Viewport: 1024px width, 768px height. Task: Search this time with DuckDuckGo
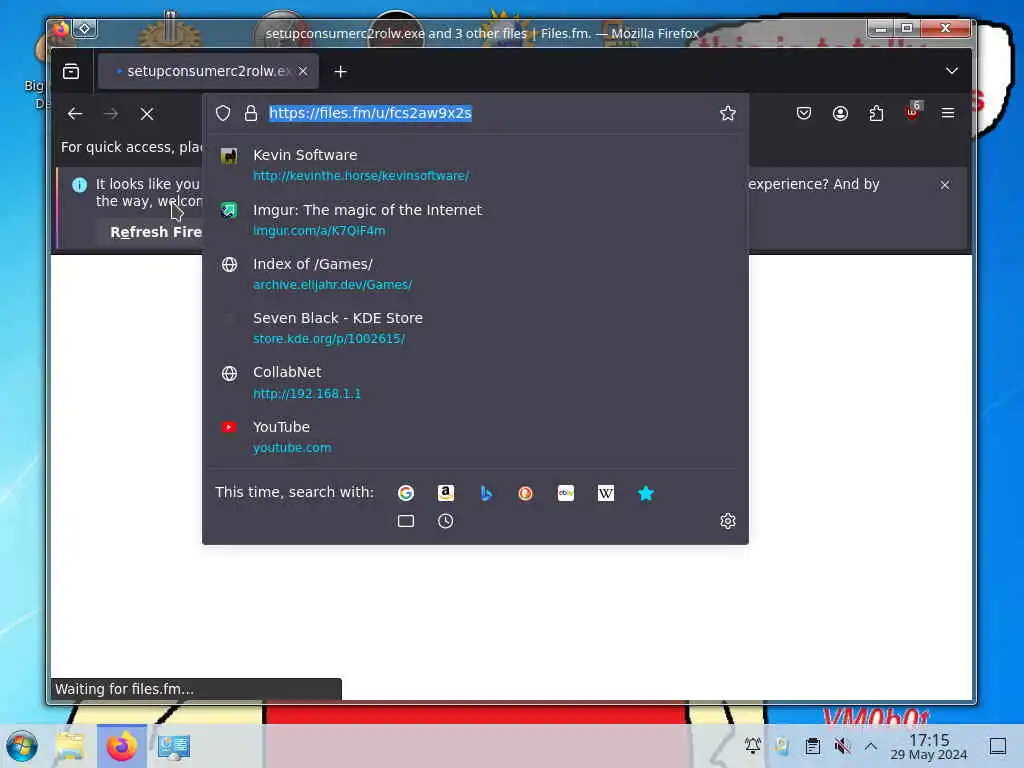pyautogui.click(x=526, y=493)
